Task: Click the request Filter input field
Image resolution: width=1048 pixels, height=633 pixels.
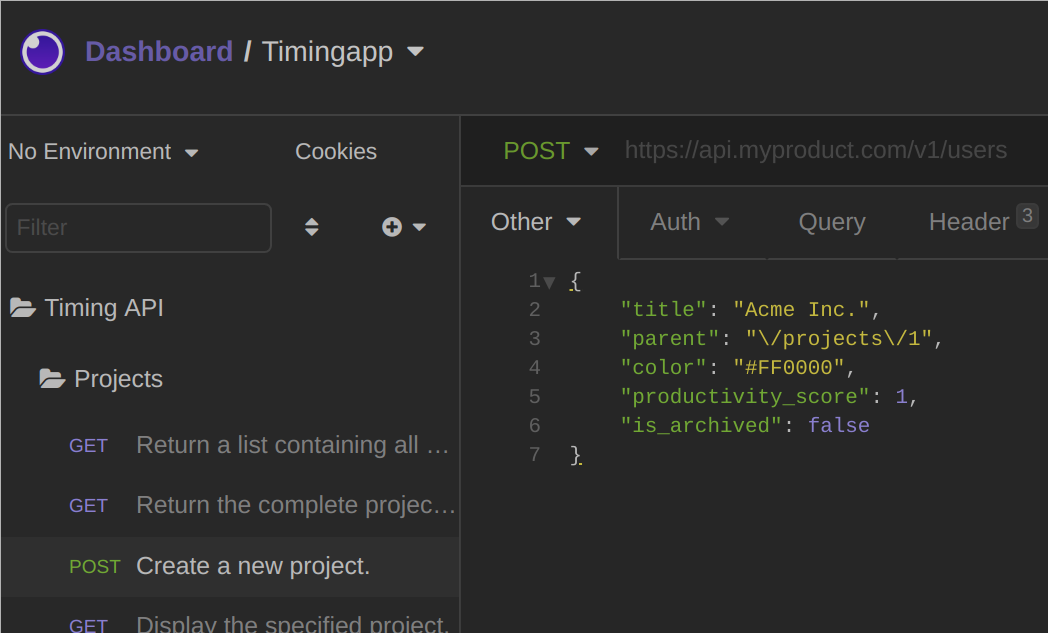Action: 138,228
